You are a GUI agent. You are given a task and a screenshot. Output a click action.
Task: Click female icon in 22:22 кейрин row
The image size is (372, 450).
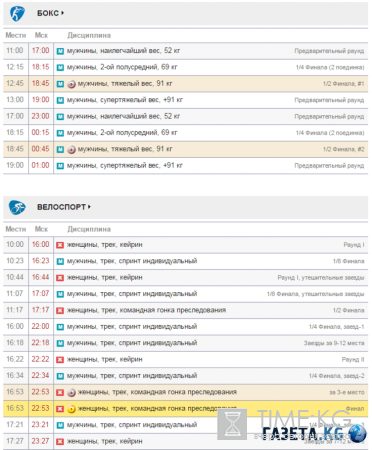coord(60,360)
